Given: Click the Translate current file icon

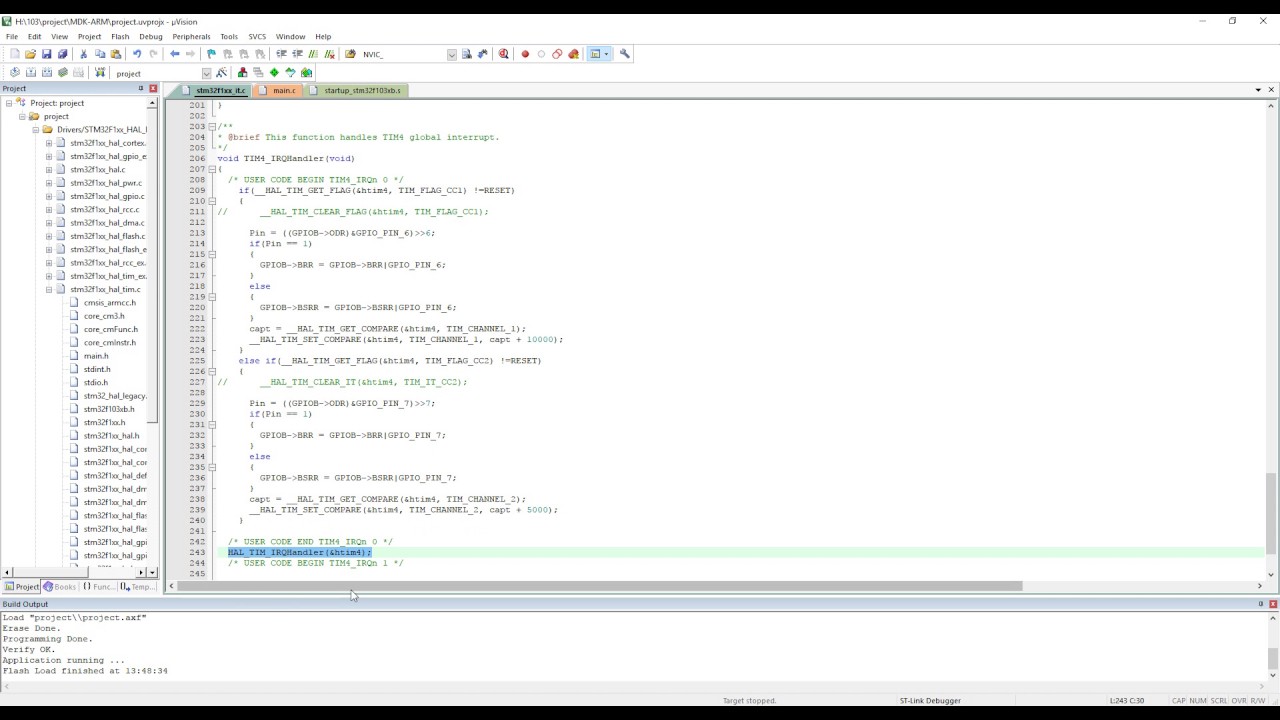Looking at the screenshot, I should (x=14, y=72).
